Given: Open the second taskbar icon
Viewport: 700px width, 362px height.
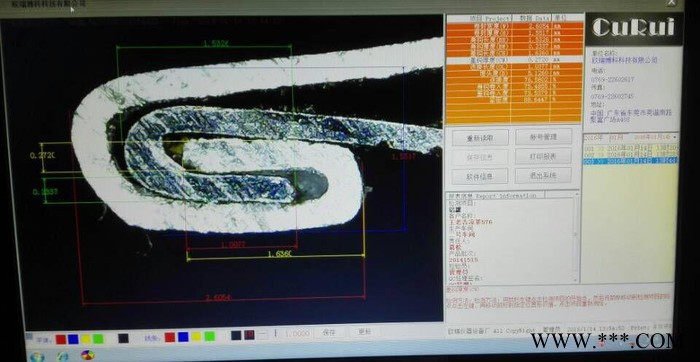Looking at the screenshot, I should [x=62, y=356].
